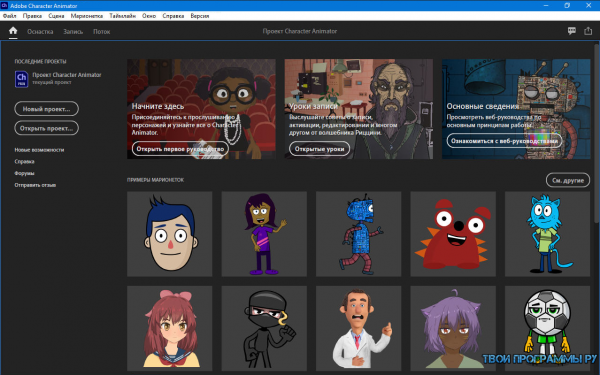Click the share export icon
This screenshot has width=600, height=375.
click(588, 31)
